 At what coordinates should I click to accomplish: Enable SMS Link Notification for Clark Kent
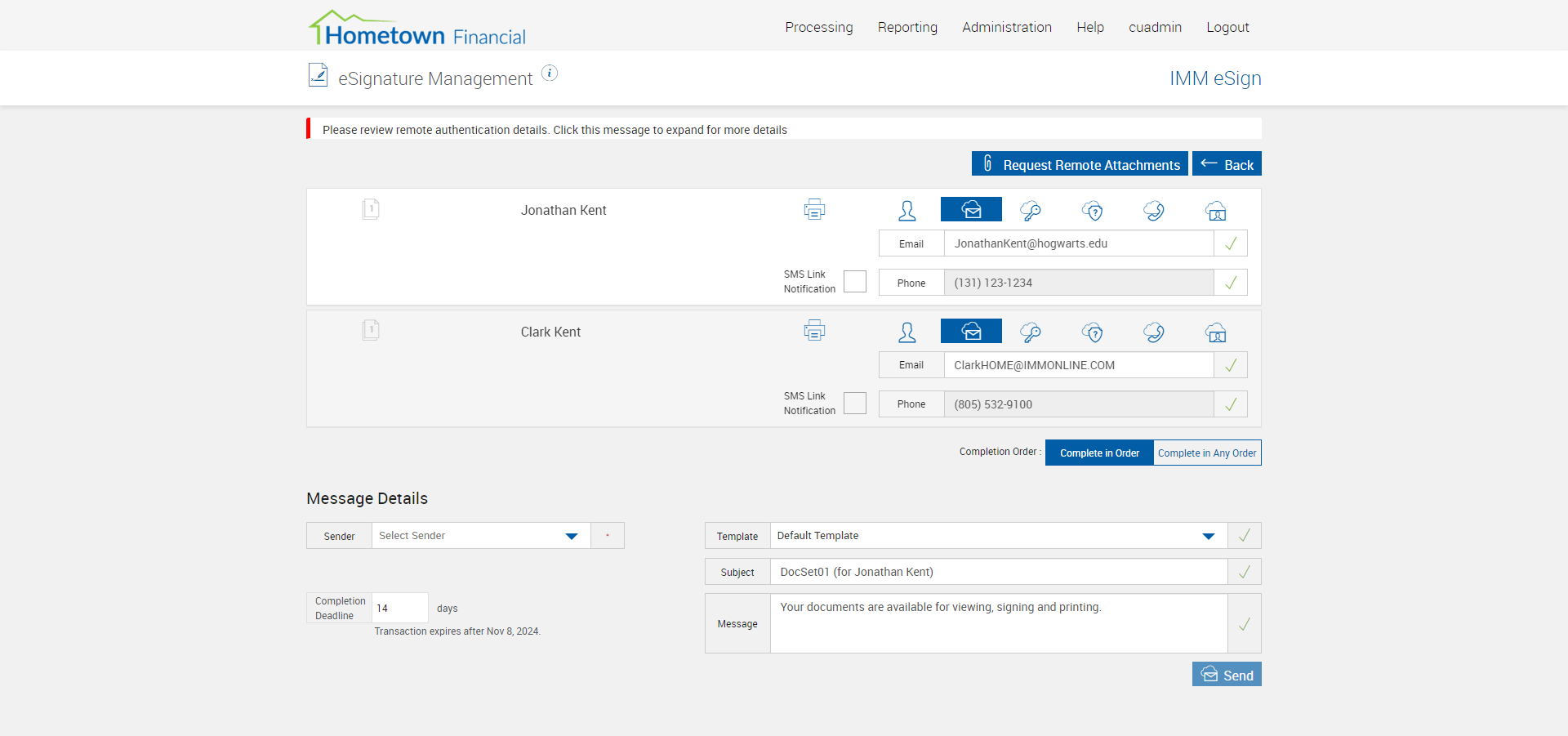coord(855,404)
